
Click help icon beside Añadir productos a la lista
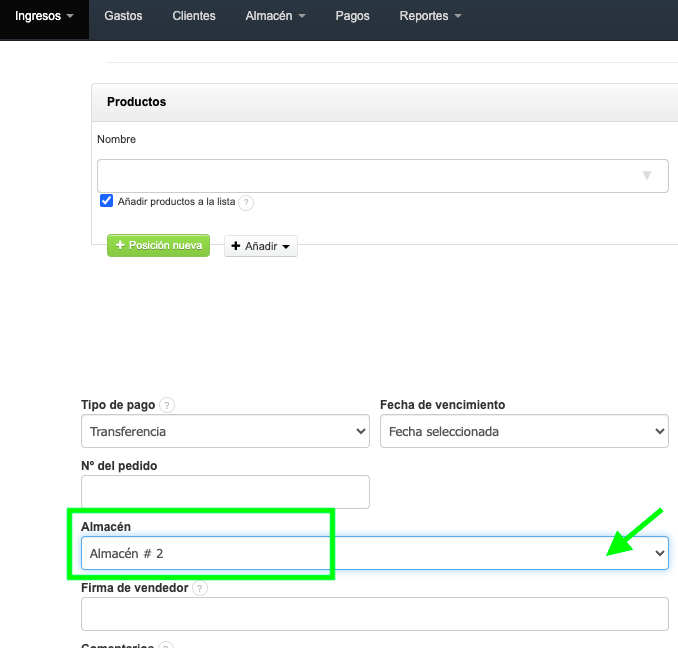246,202
